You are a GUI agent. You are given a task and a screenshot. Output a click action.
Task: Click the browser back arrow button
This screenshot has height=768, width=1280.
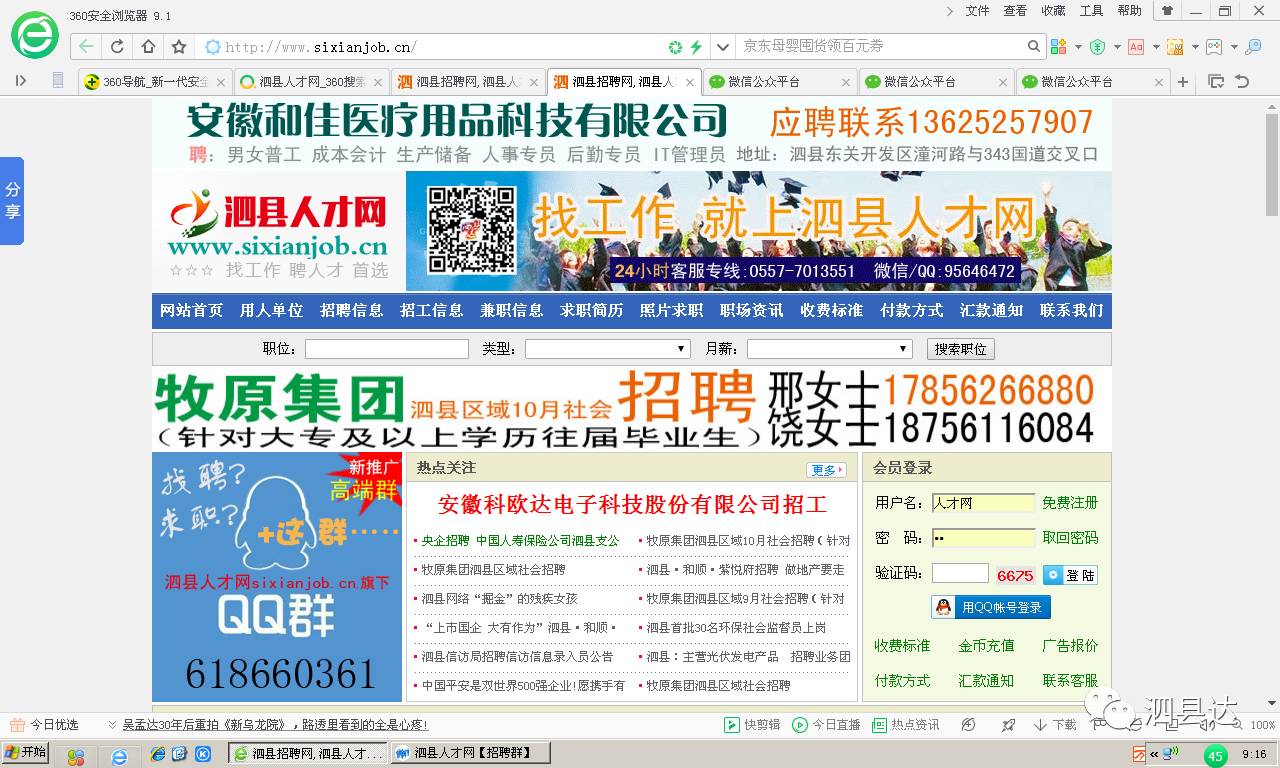tap(86, 46)
